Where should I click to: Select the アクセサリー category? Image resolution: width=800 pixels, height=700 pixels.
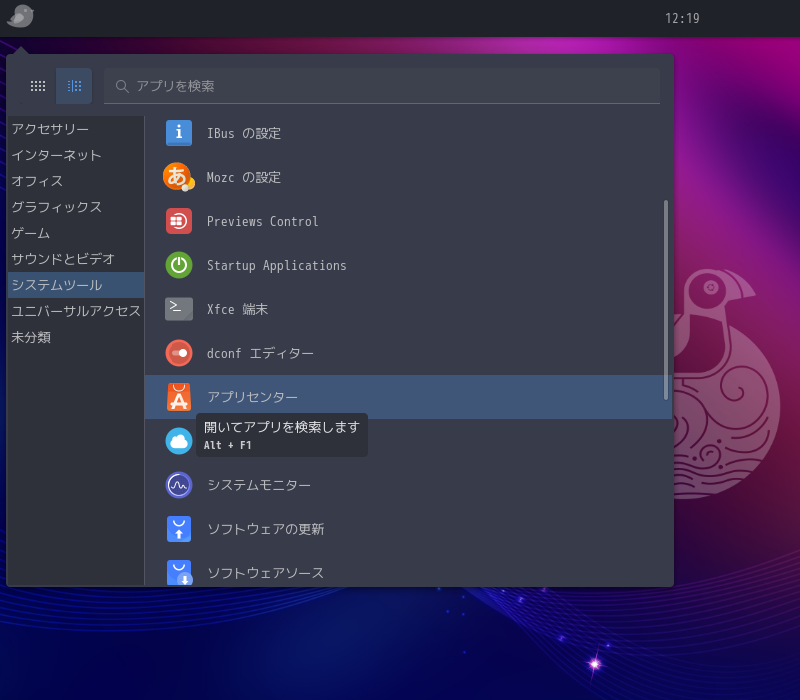(76, 129)
